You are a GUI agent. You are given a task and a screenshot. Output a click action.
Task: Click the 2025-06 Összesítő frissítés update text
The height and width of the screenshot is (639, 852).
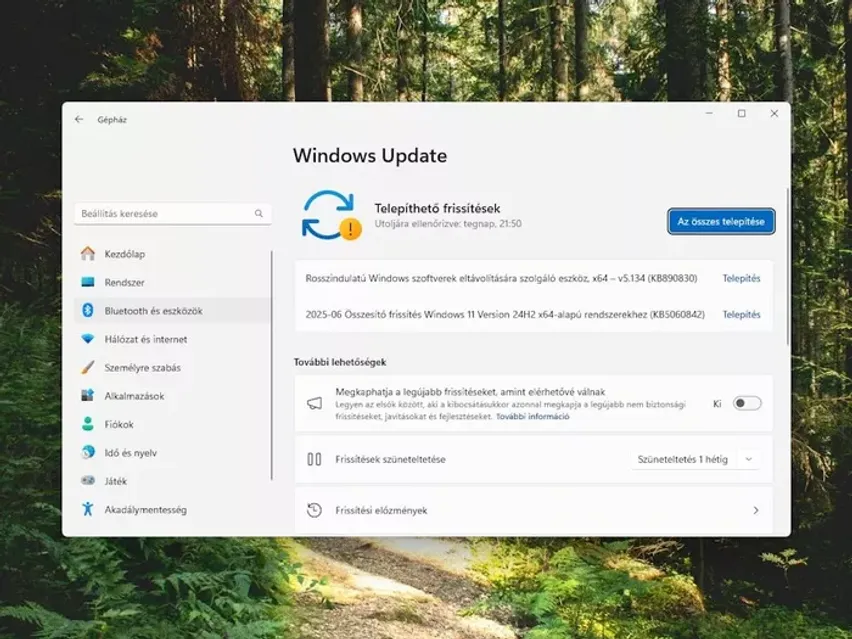[x=505, y=314]
